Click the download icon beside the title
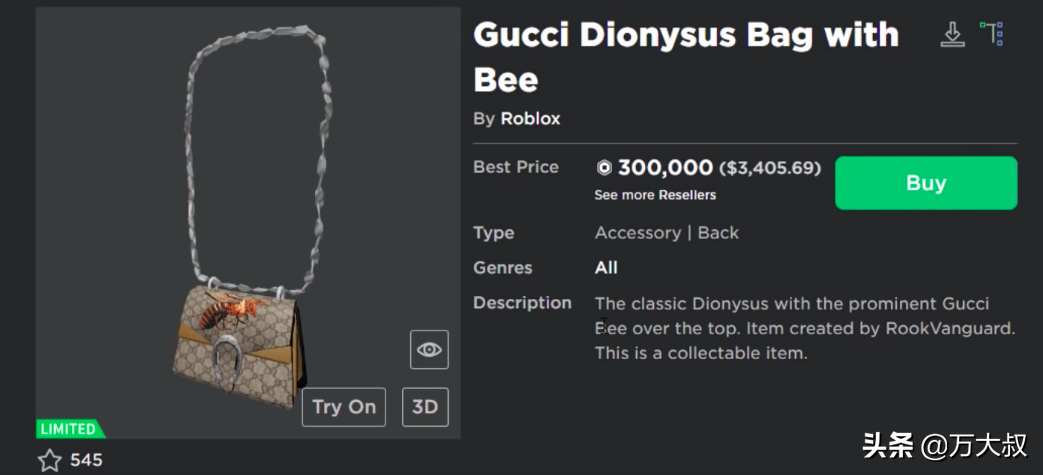This screenshot has height=475, width=1043. (952, 35)
